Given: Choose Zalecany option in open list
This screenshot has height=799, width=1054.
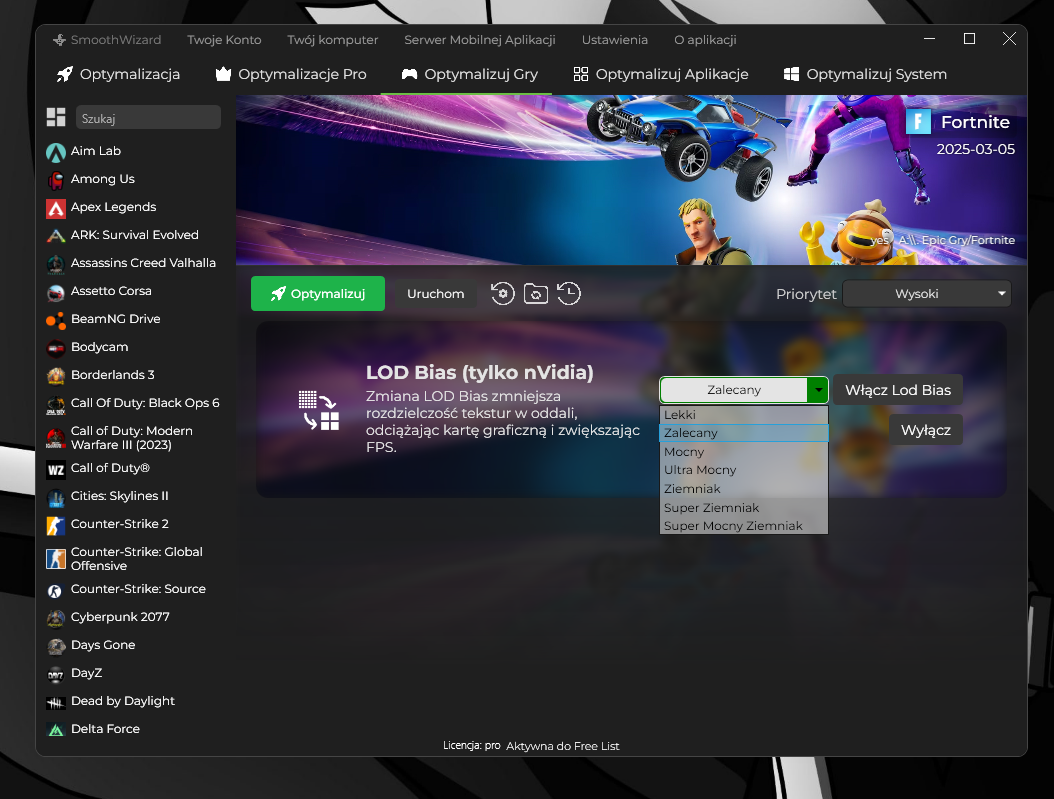Looking at the screenshot, I should [x=743, y=433].
